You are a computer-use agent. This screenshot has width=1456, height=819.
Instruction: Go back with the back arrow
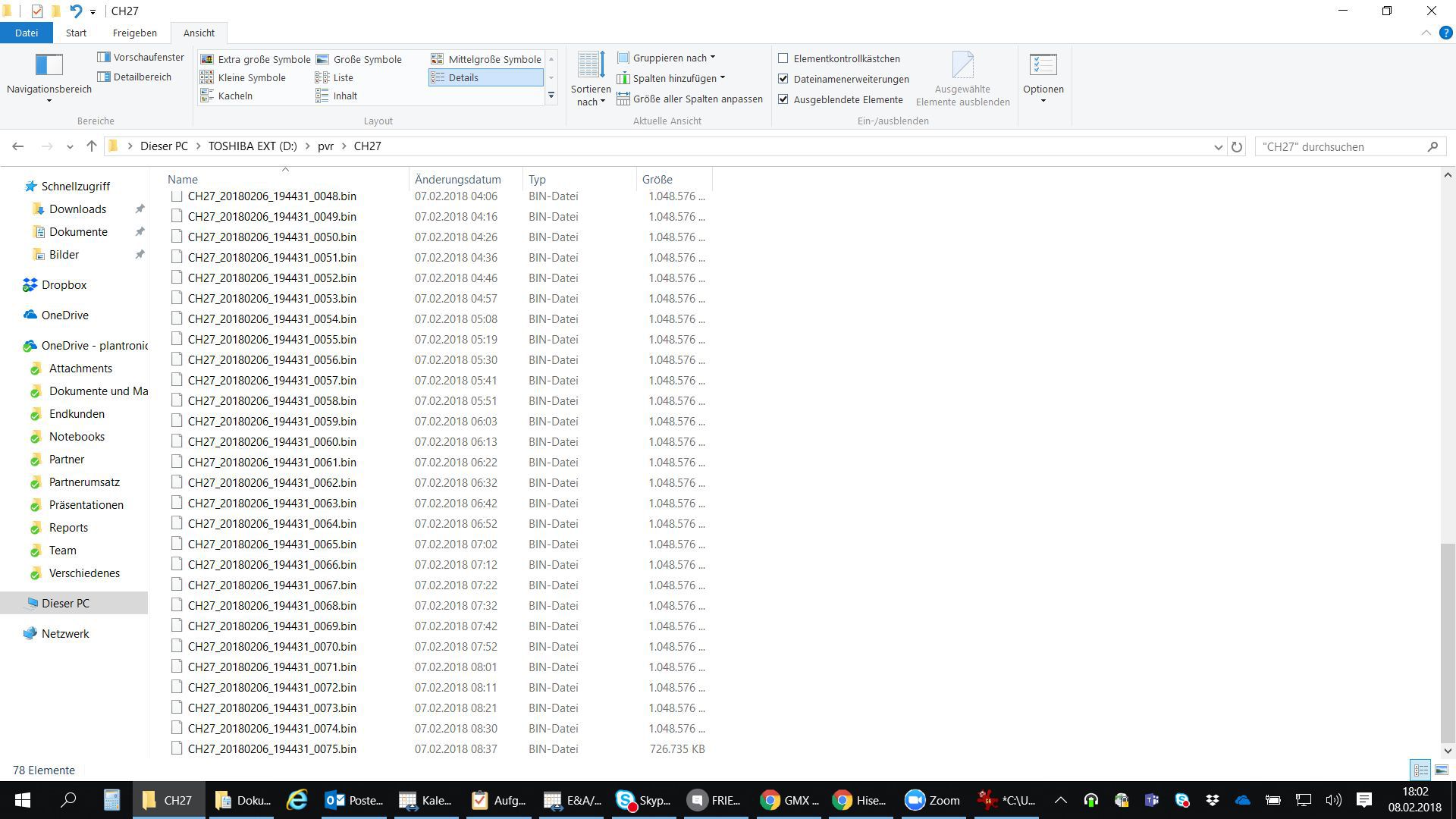[x=18, y=146]
